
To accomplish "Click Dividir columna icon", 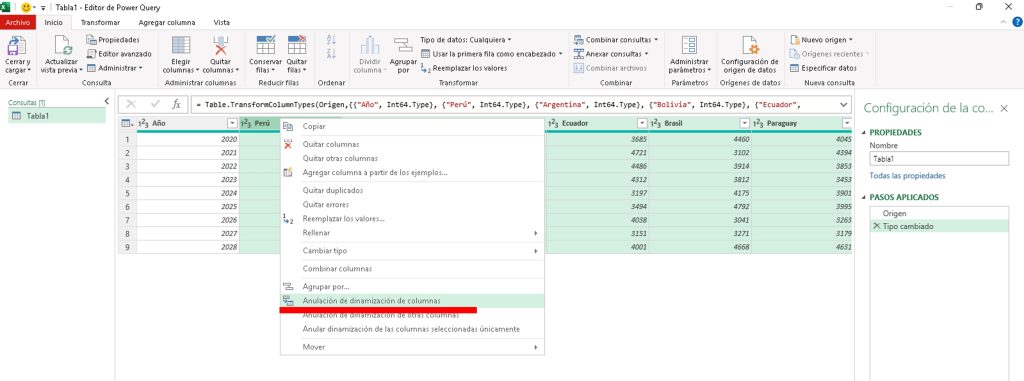I will pos(370,46).
